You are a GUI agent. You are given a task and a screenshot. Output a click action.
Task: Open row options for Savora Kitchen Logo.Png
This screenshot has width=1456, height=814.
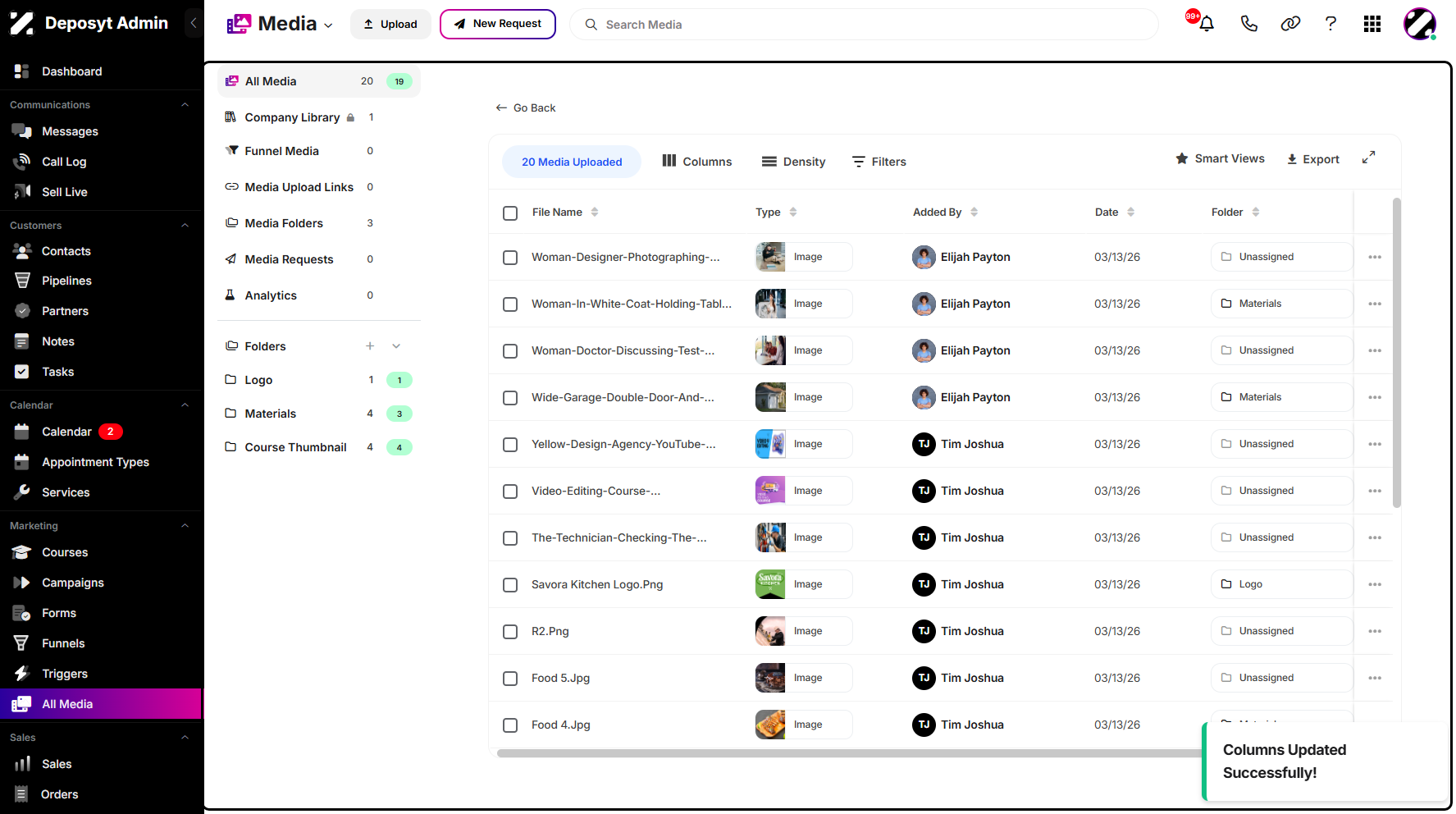1375,584
